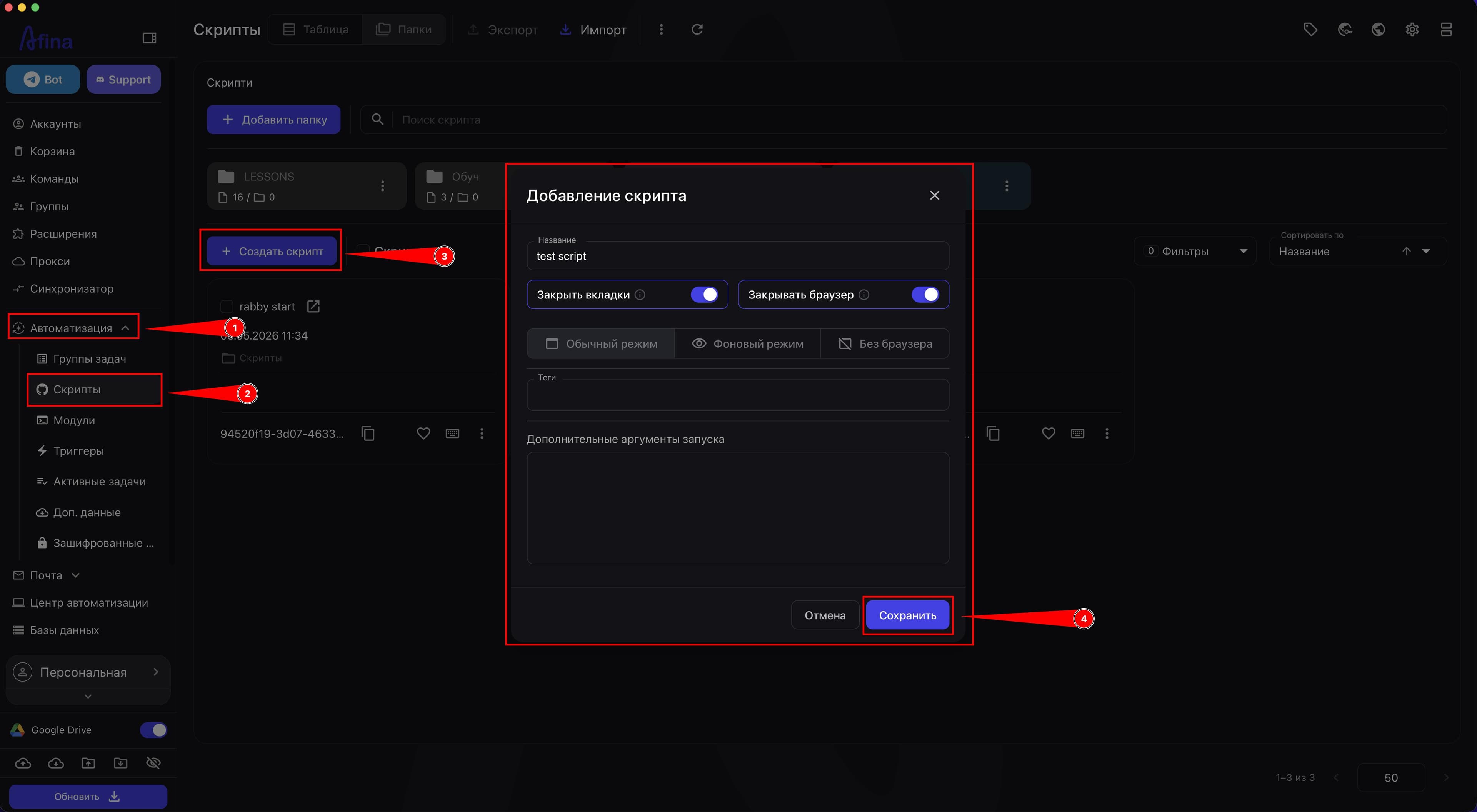Open the Фильтры dropdown
This screenshot has height=812, width=1477.
(1195, 251)
